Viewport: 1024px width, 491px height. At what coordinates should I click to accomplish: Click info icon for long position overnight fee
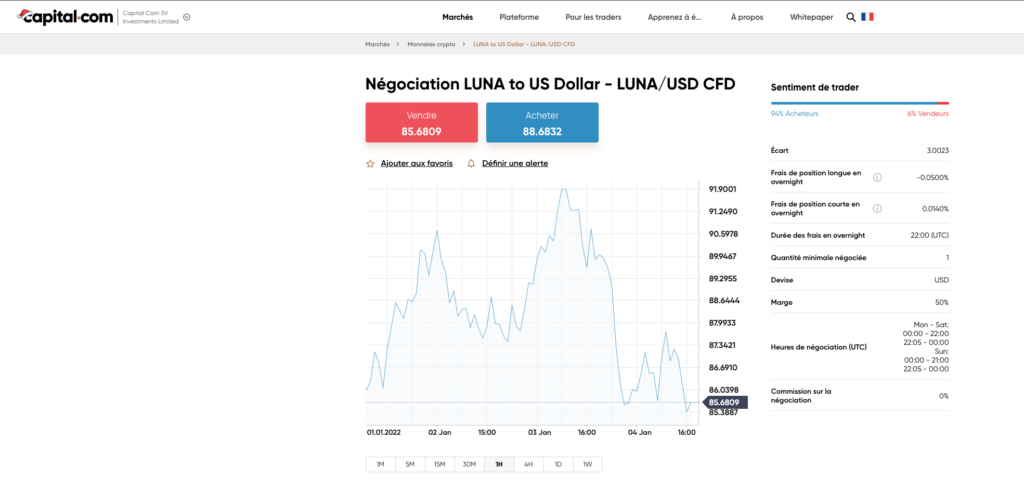click(x=877, y=177)
